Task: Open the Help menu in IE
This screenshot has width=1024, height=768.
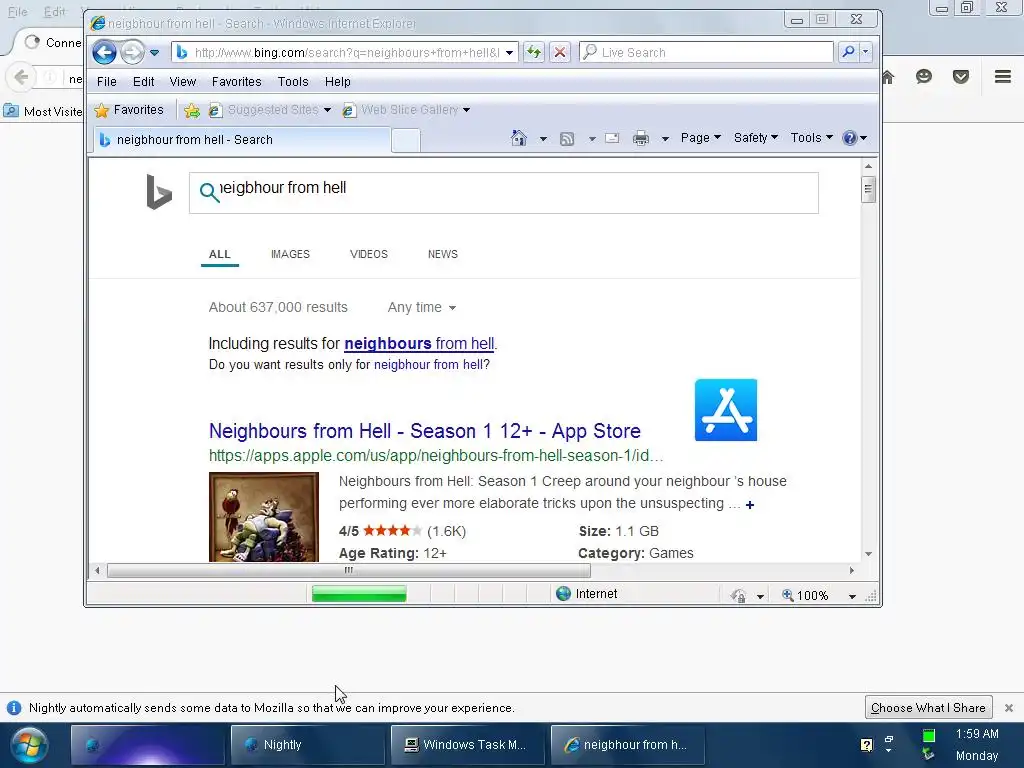Action: click(x=338, y=82)
